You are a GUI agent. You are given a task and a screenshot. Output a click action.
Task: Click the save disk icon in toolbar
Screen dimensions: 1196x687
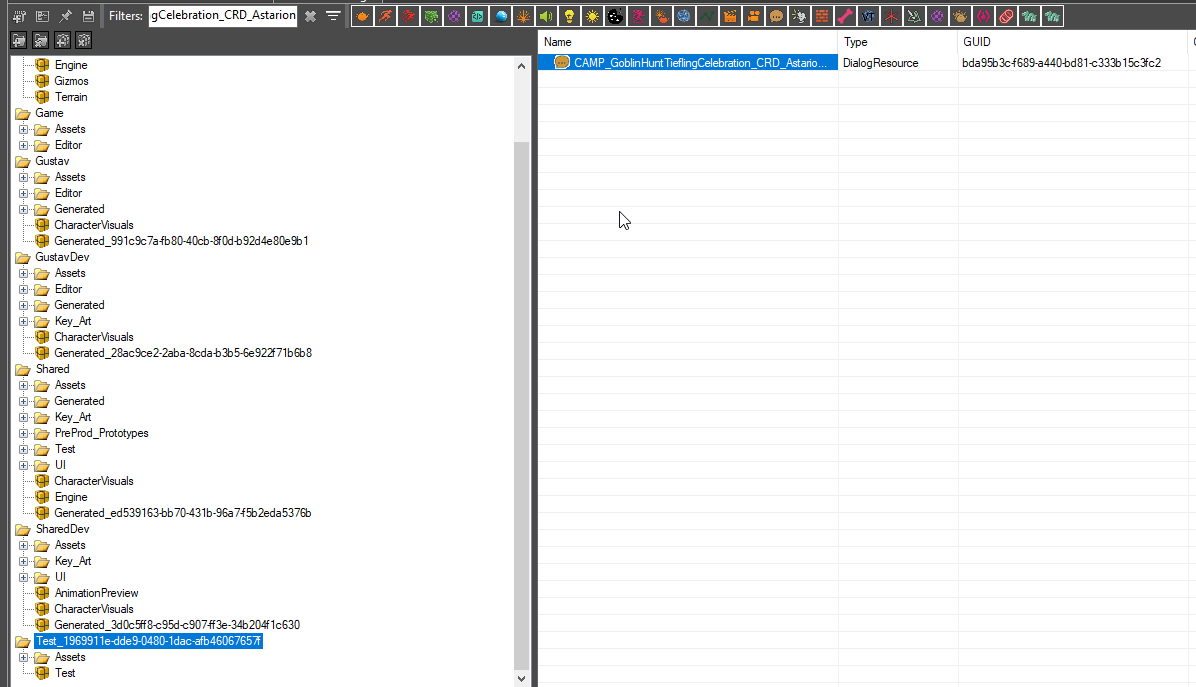(x=88, y=16)
